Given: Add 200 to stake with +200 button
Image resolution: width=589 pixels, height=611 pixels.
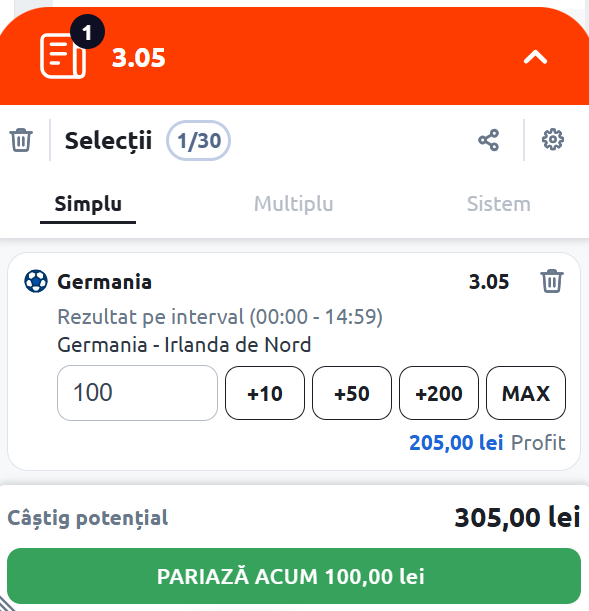Looking at the screenshot, I should tap(439, 393).
